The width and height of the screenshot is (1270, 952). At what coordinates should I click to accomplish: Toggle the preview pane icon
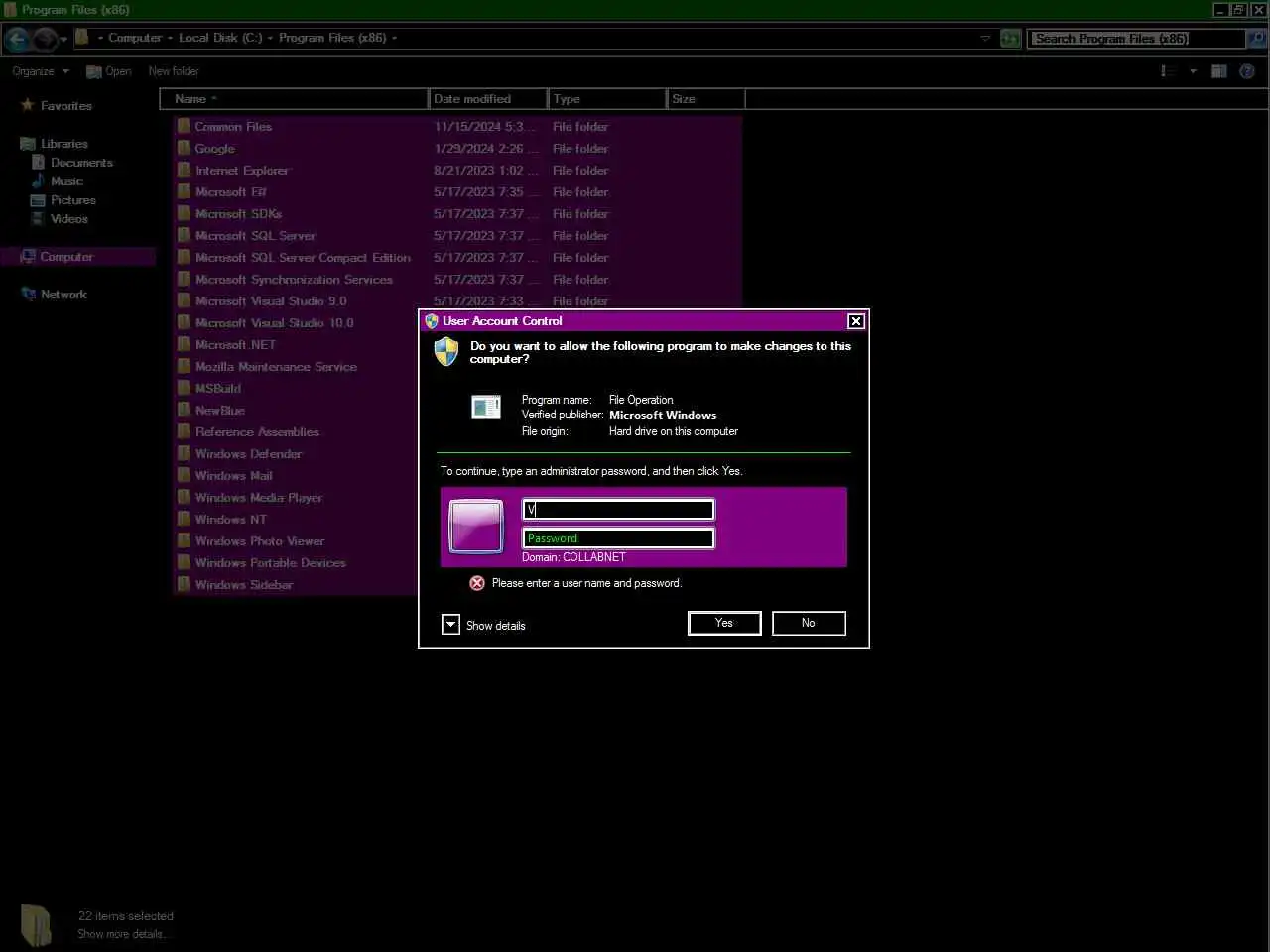[x=1219, y=71]
